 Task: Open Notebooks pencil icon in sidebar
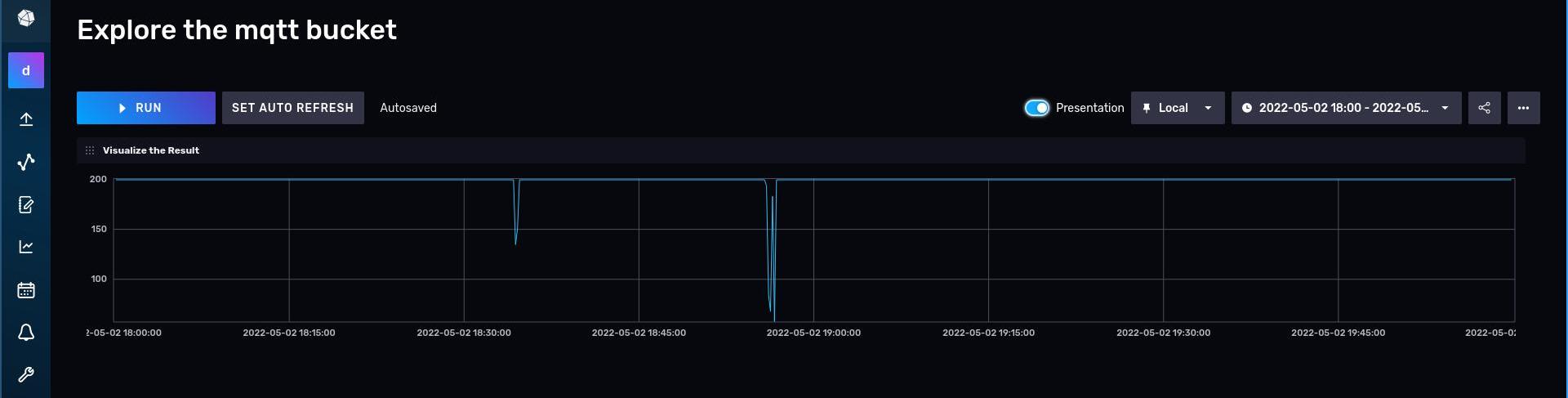coord(26,204)
